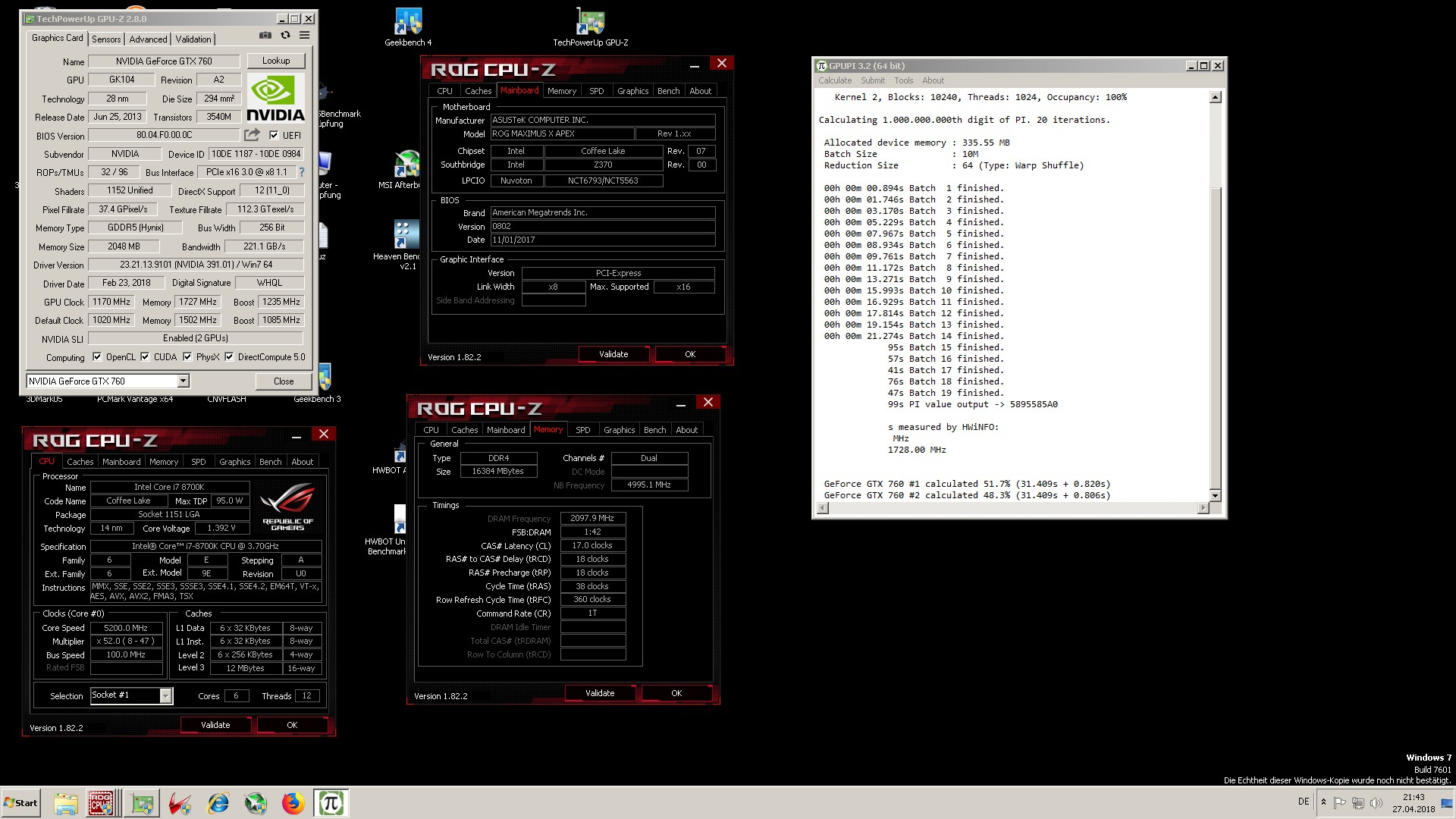Launch Internet Explorer from the taskbar
Viewport: 1456px width, 819px height.
click(x=218, y=803)
